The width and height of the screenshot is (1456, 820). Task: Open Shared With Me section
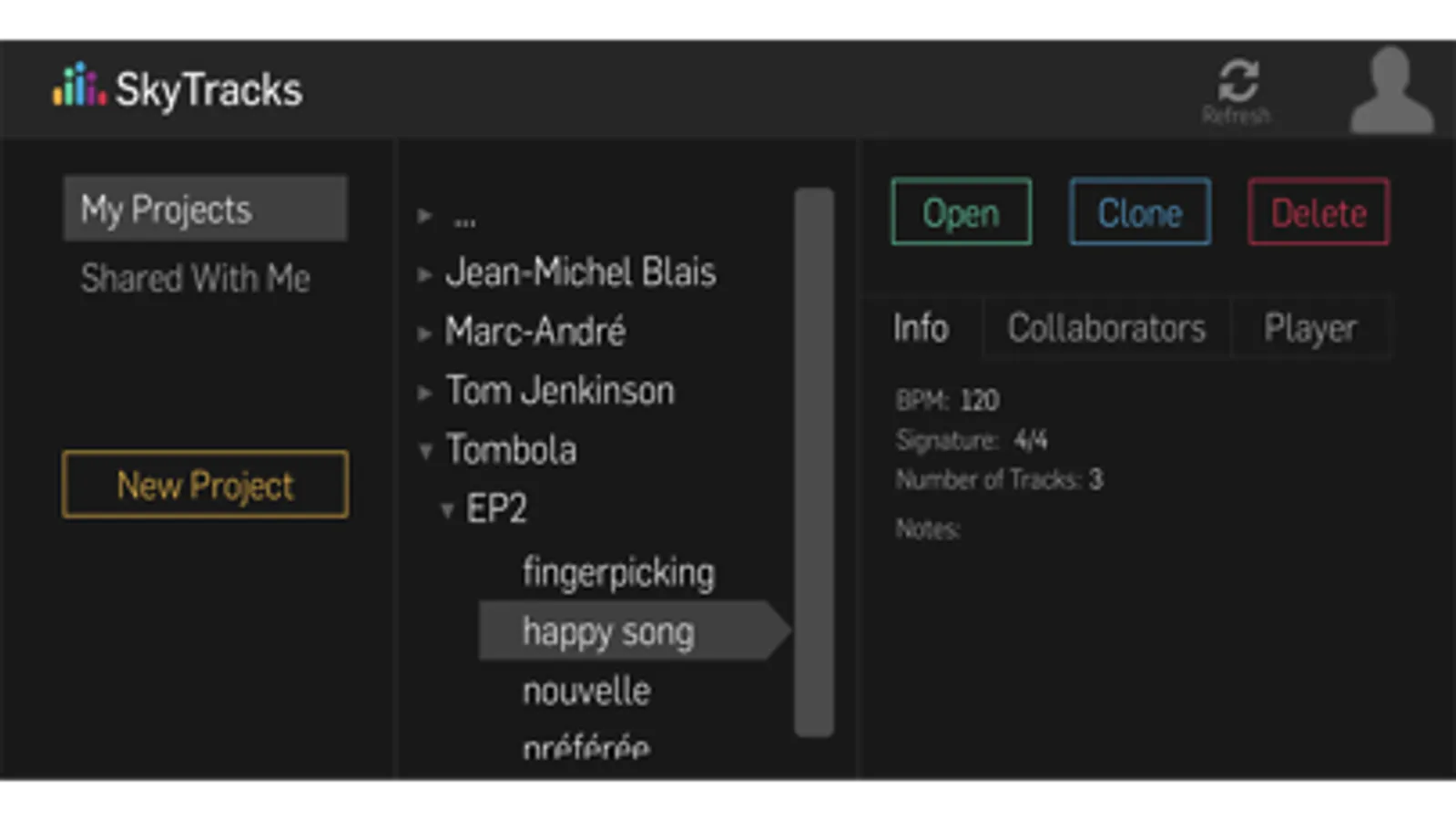pos(195,278)
